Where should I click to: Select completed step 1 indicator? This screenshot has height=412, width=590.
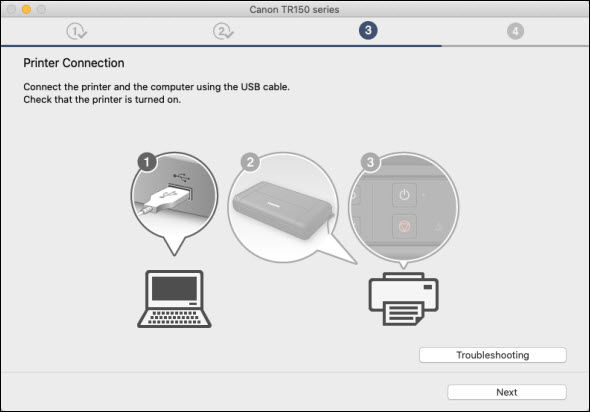click(77, 31)
